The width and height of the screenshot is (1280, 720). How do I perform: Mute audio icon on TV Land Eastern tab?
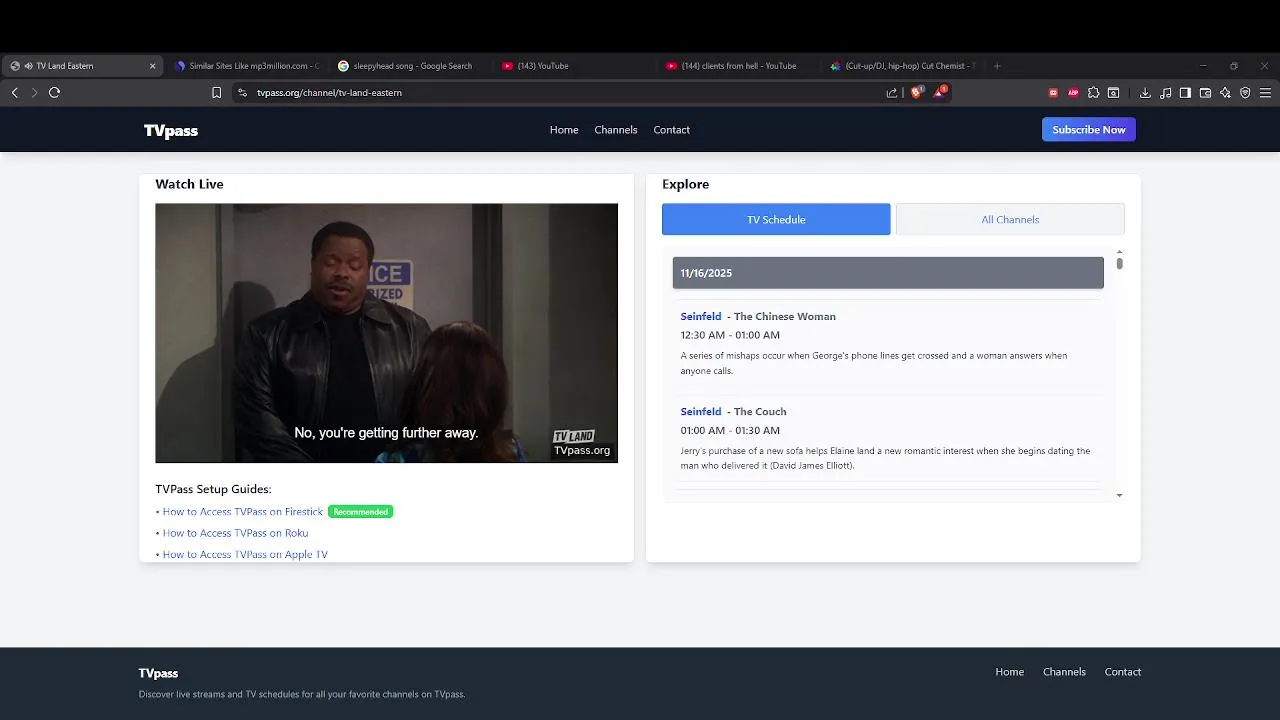point(28,66)
